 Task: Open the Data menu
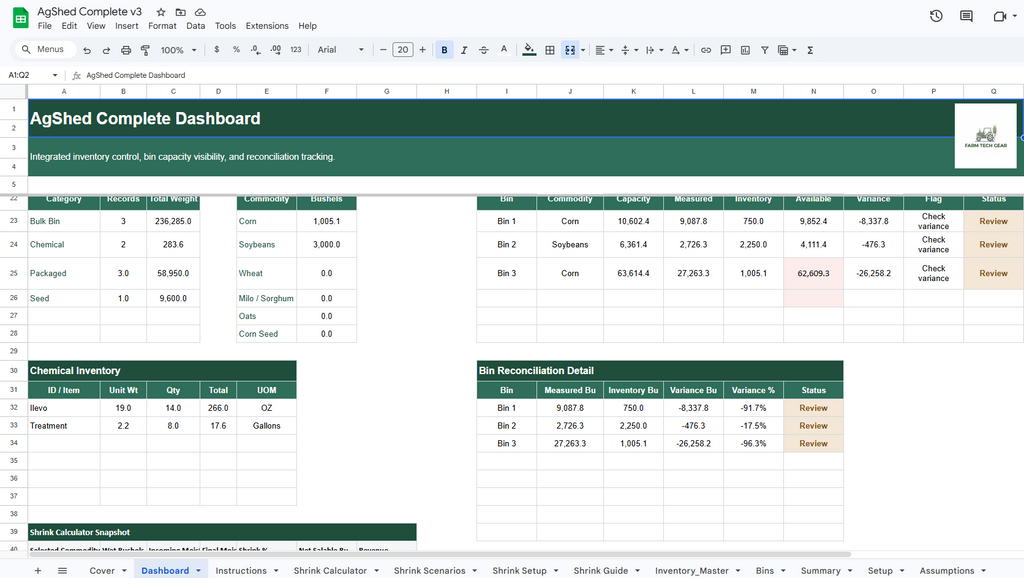[195, 25]
